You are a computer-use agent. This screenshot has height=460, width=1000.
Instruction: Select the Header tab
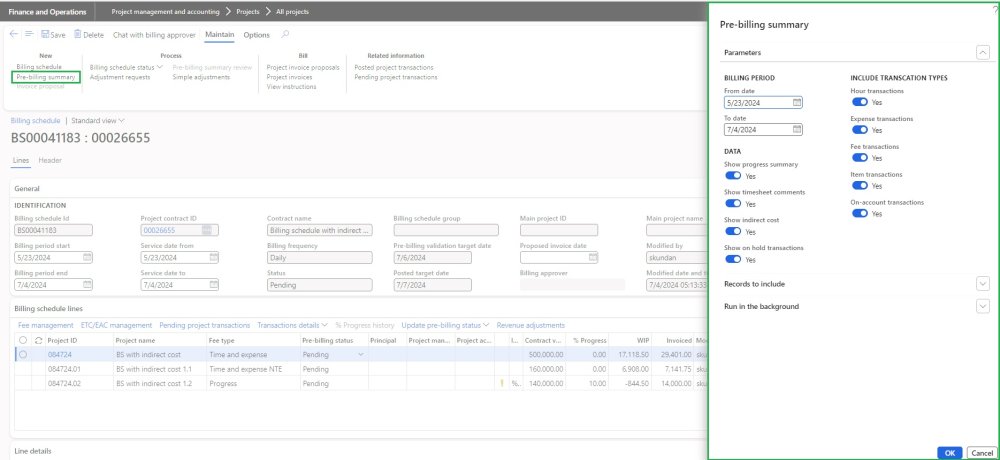[50, 160]
